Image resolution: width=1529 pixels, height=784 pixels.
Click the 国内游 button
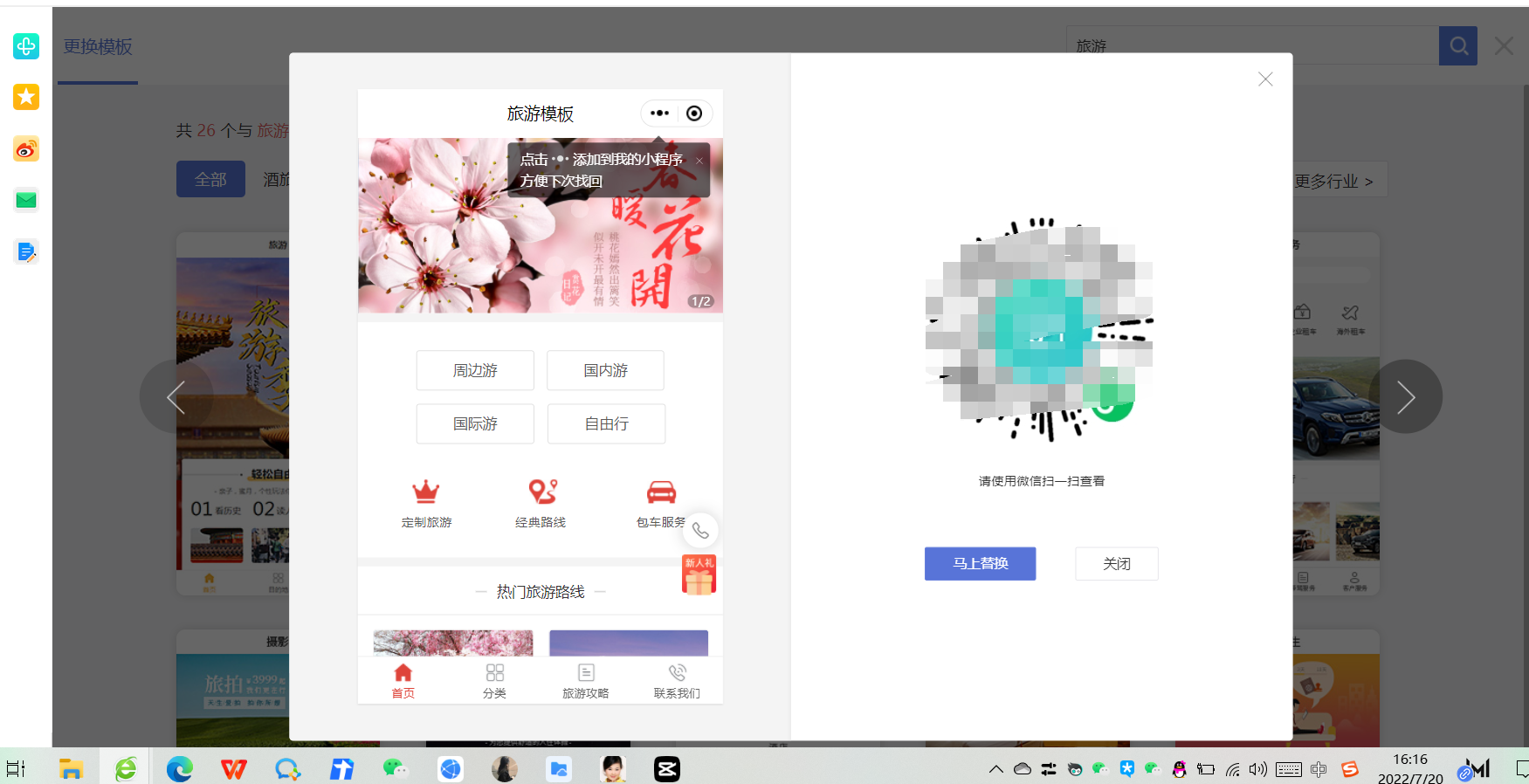[x=605, y=370]
